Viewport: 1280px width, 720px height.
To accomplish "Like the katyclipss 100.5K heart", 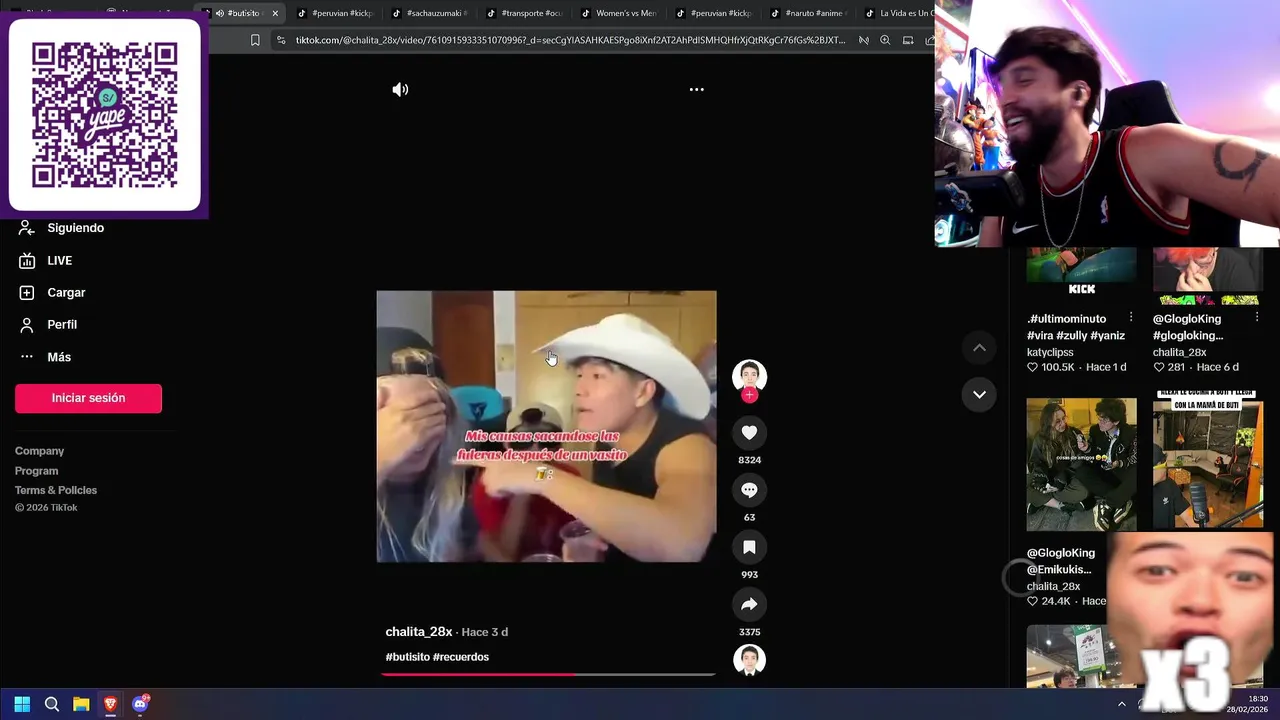I will (1033, 367).
